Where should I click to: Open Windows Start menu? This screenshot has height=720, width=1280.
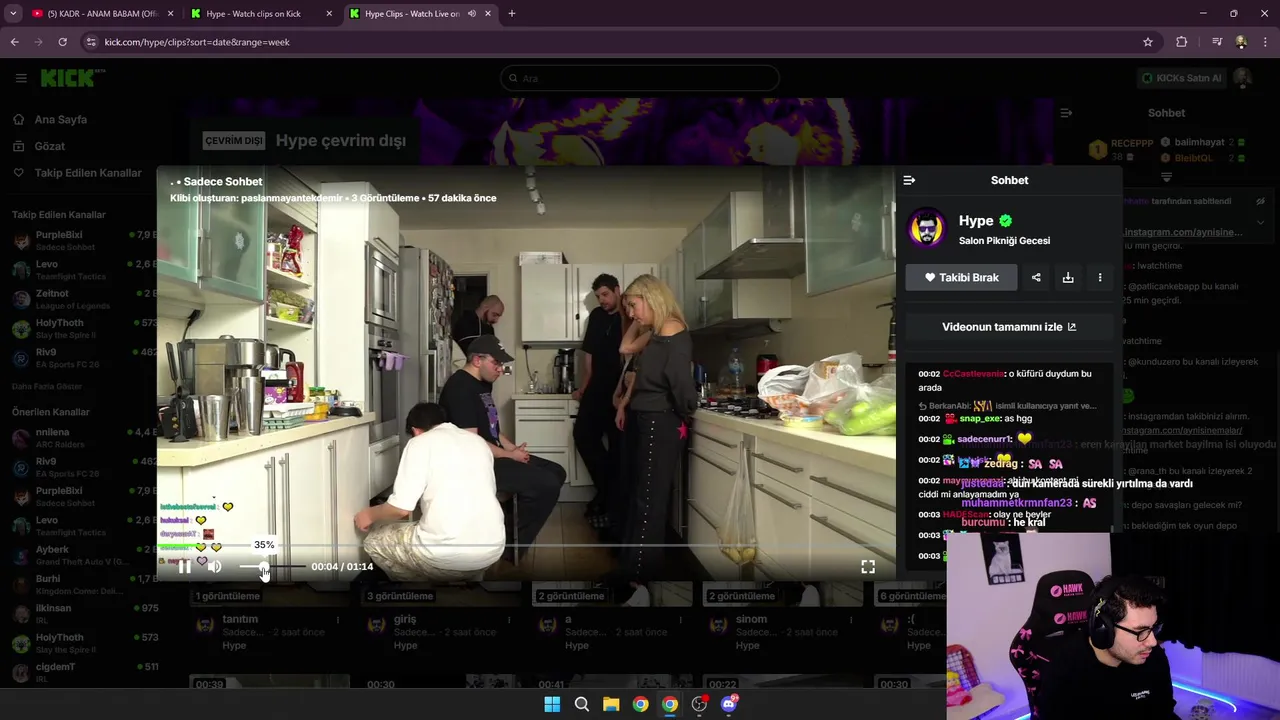click(552, 704)
